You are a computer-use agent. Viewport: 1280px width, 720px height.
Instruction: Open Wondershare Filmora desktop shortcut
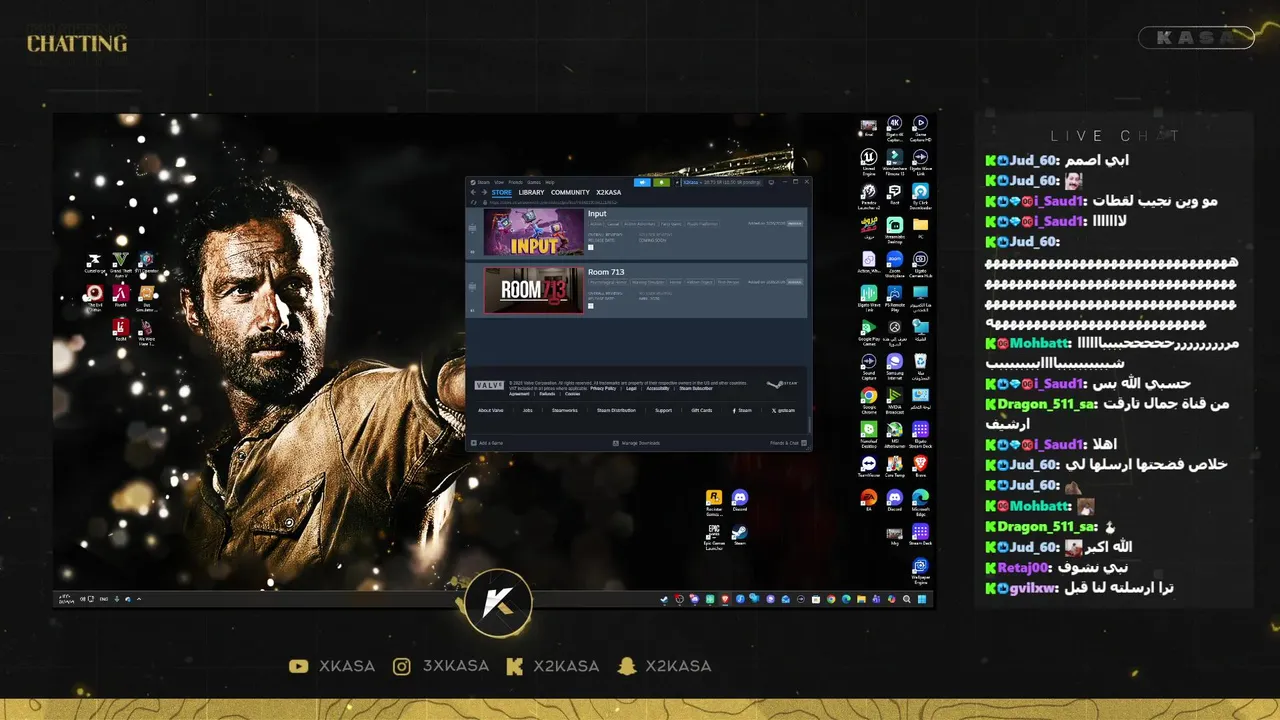[895, 161]
